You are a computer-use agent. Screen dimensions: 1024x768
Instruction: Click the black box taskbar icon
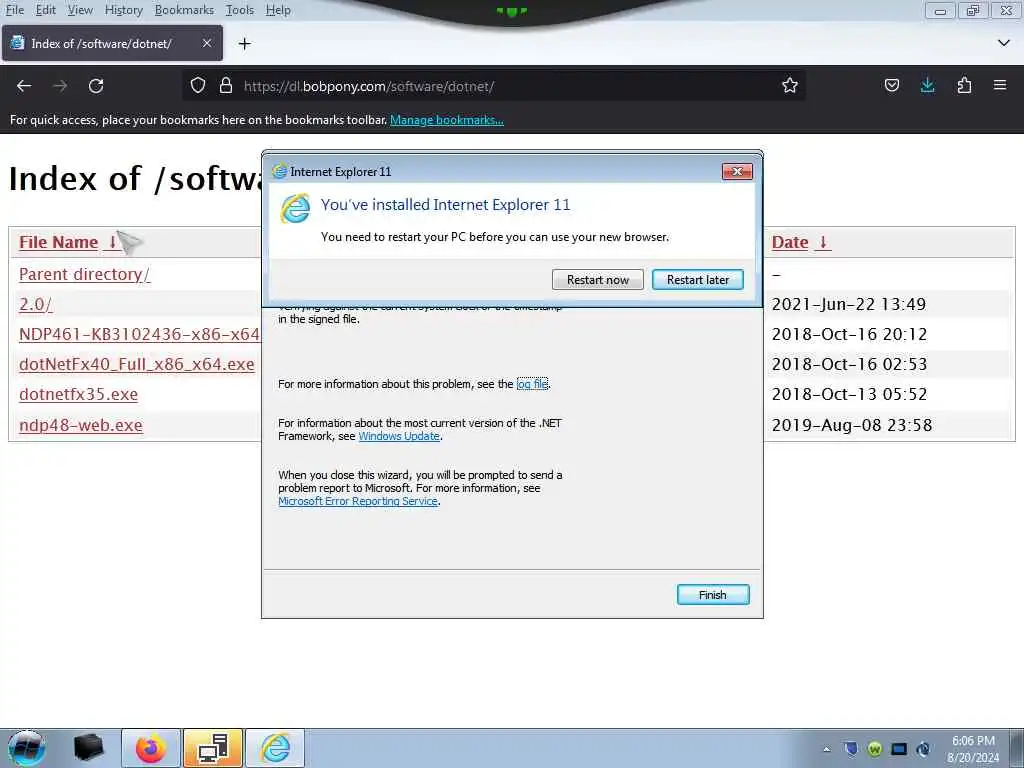89,748
